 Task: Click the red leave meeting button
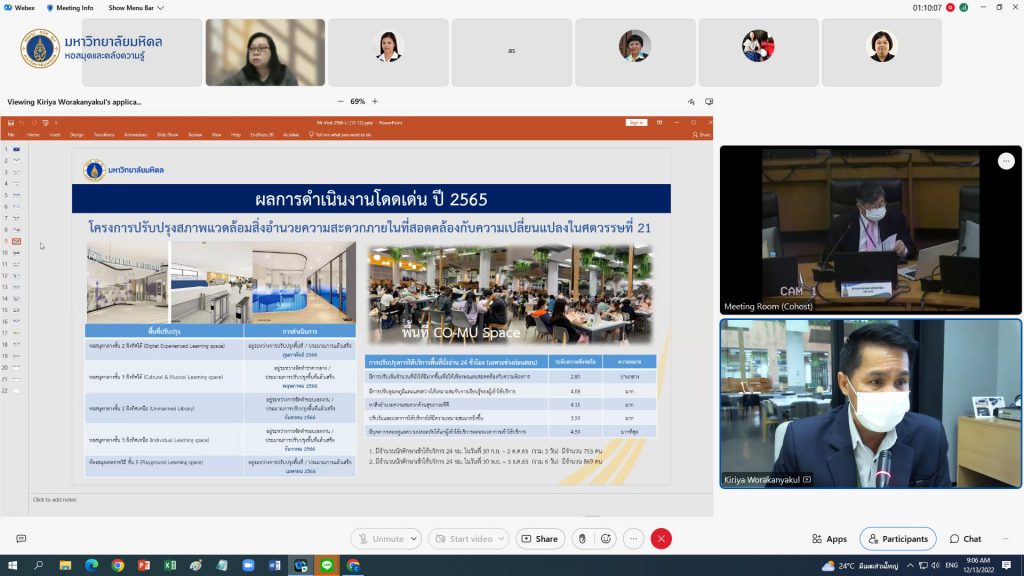(661, 538)
